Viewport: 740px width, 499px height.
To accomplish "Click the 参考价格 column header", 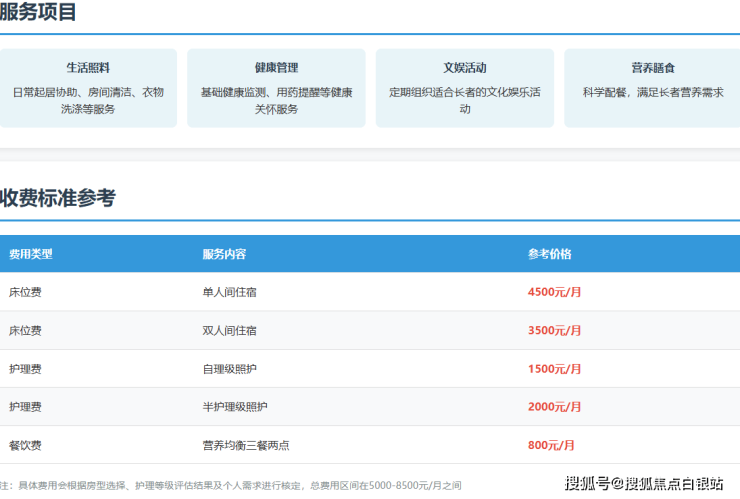I will [x=550, y=254].
